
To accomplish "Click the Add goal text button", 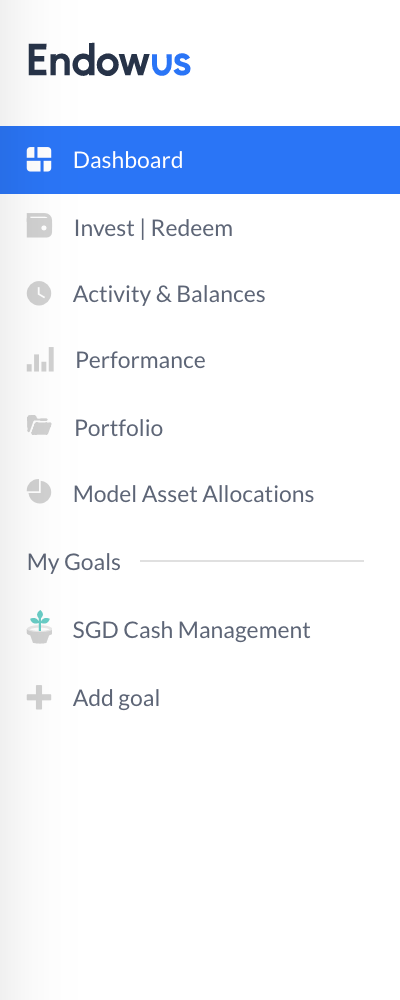I will (116, 698).
